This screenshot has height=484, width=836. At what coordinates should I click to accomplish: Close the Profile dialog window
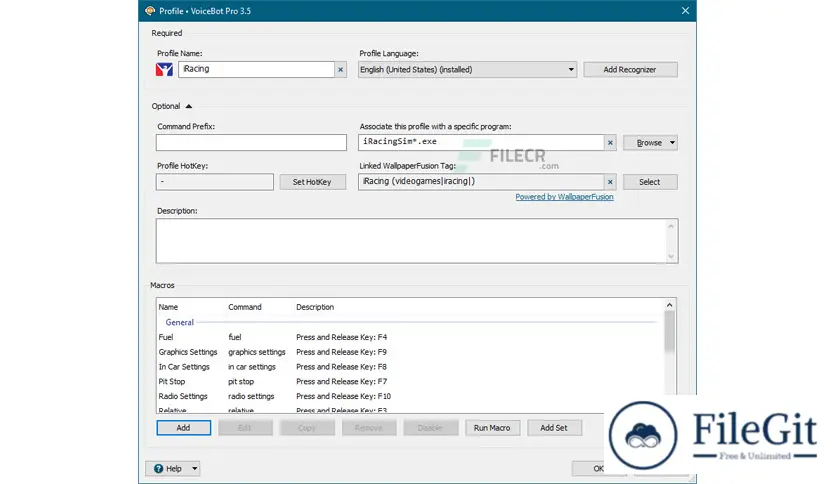pos(685,11)
